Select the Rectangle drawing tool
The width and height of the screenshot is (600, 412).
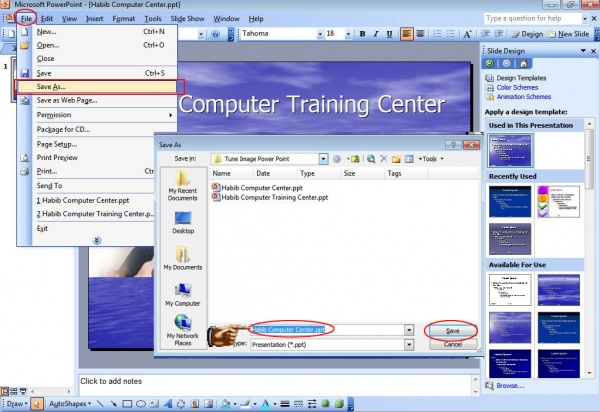tap(127, 404)
